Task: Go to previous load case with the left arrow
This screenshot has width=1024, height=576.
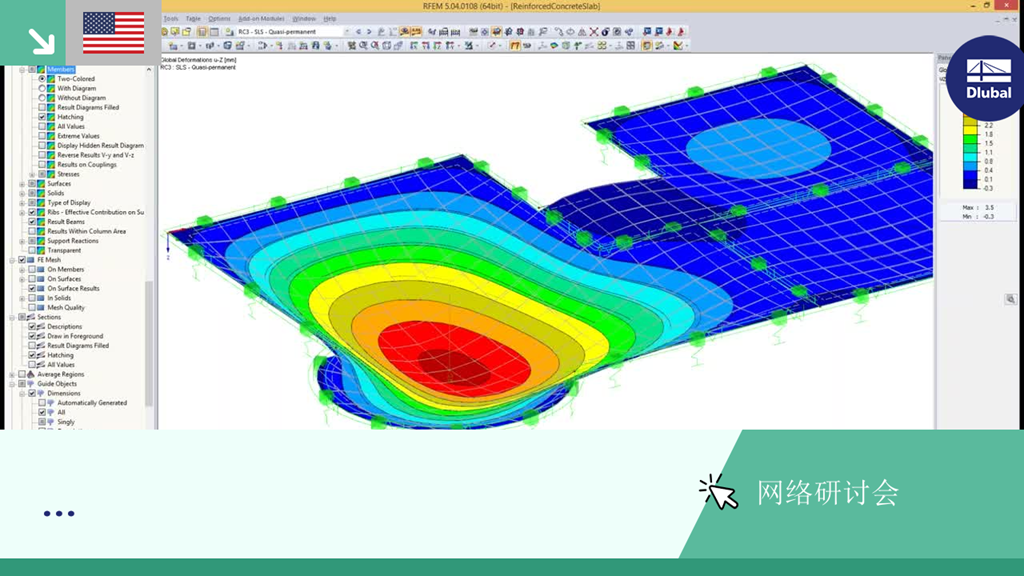Action: pyautogui.click(x=359, y=31)
